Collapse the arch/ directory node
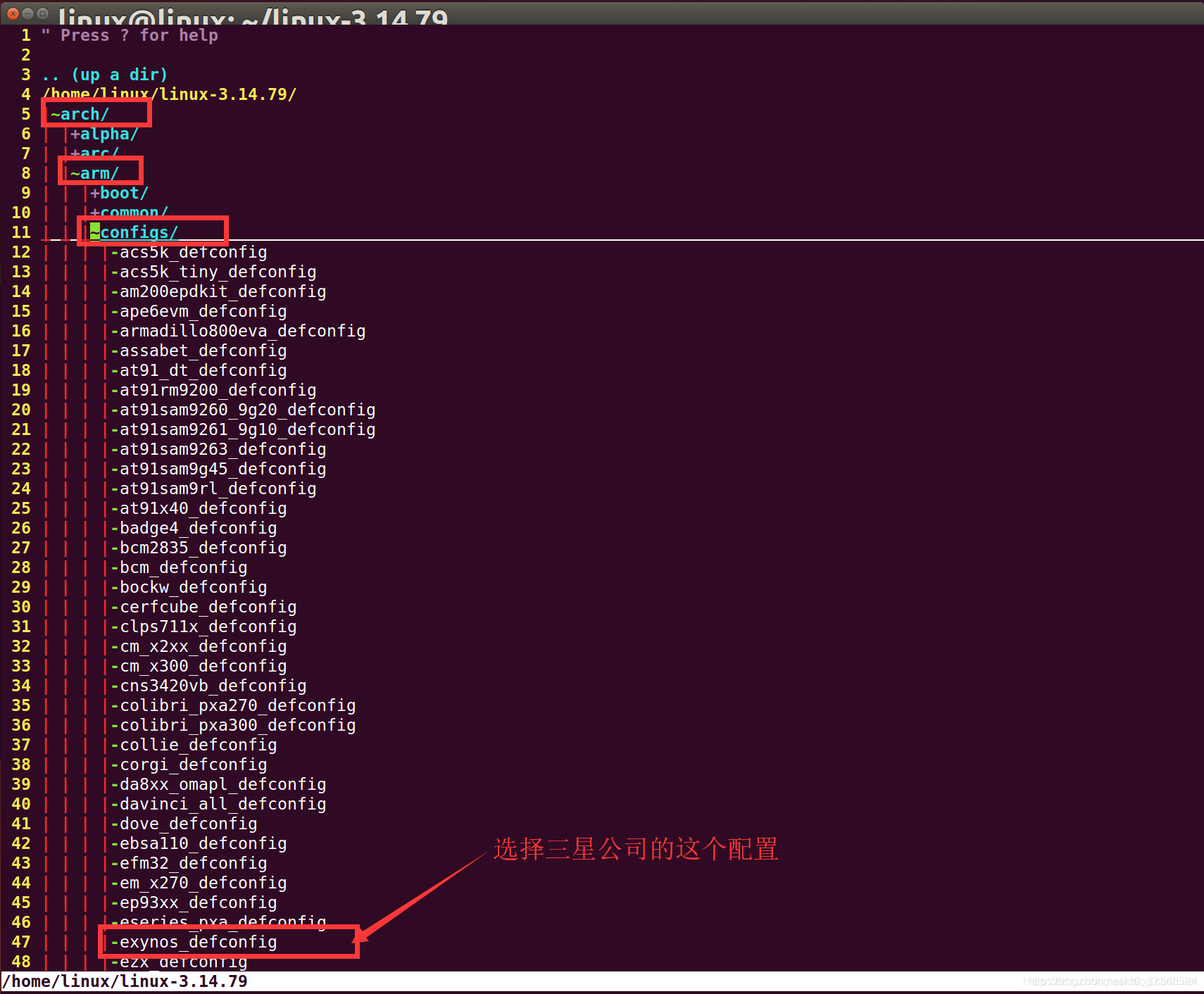The width and height of the screenshot is (1204, 994). pos(79,114)
